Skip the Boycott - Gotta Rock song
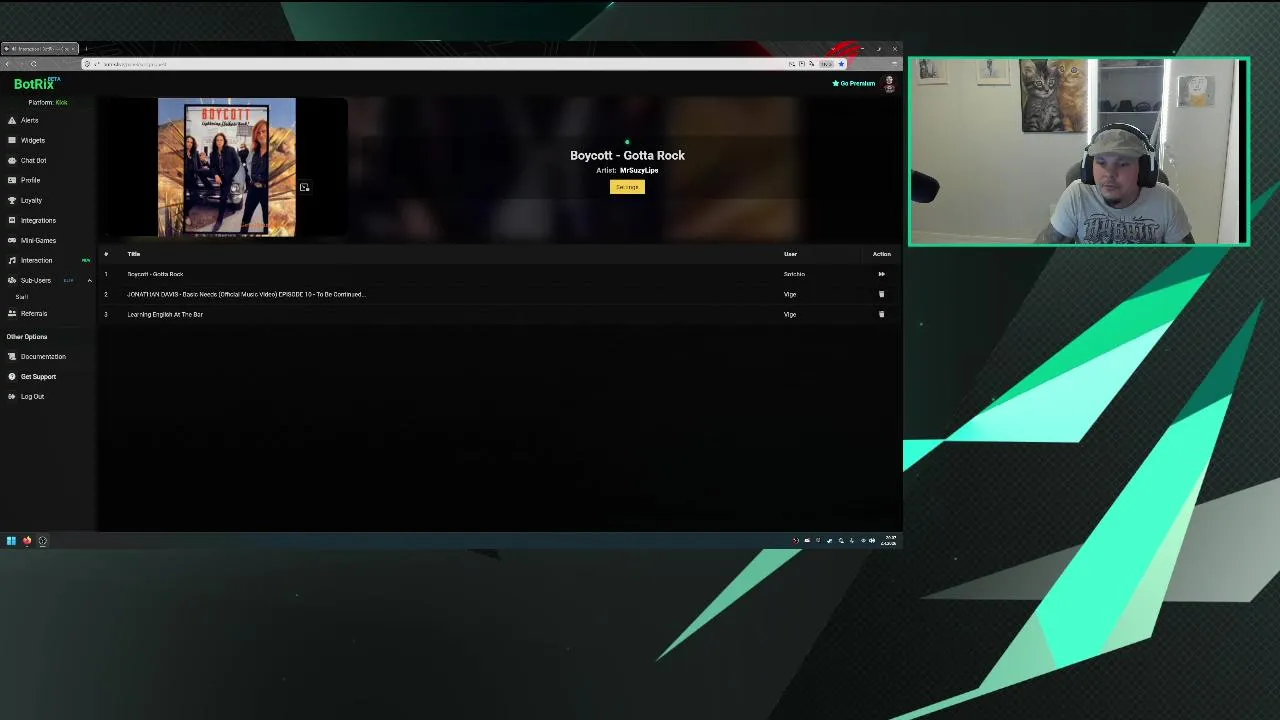The width and height of the screenshot is (1280, 720). (881, 274)
